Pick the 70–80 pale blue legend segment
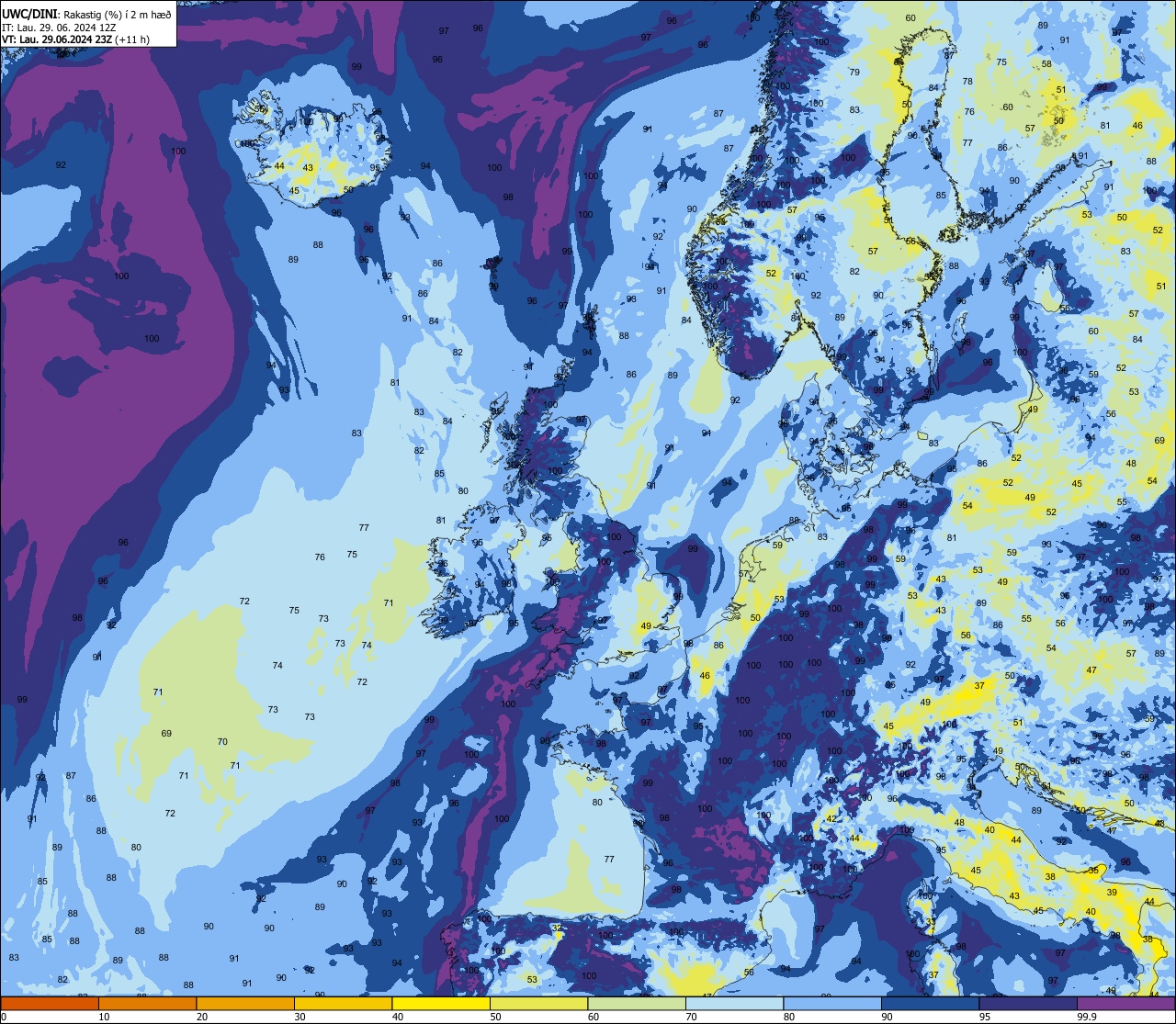Screen dimensions: 1176x1024 734,1004
